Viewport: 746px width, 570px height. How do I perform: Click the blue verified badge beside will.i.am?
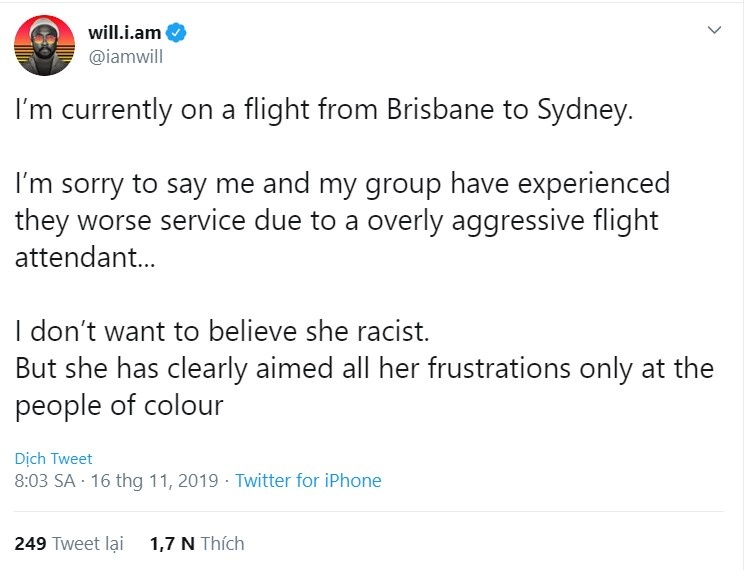tap(176, 33)
